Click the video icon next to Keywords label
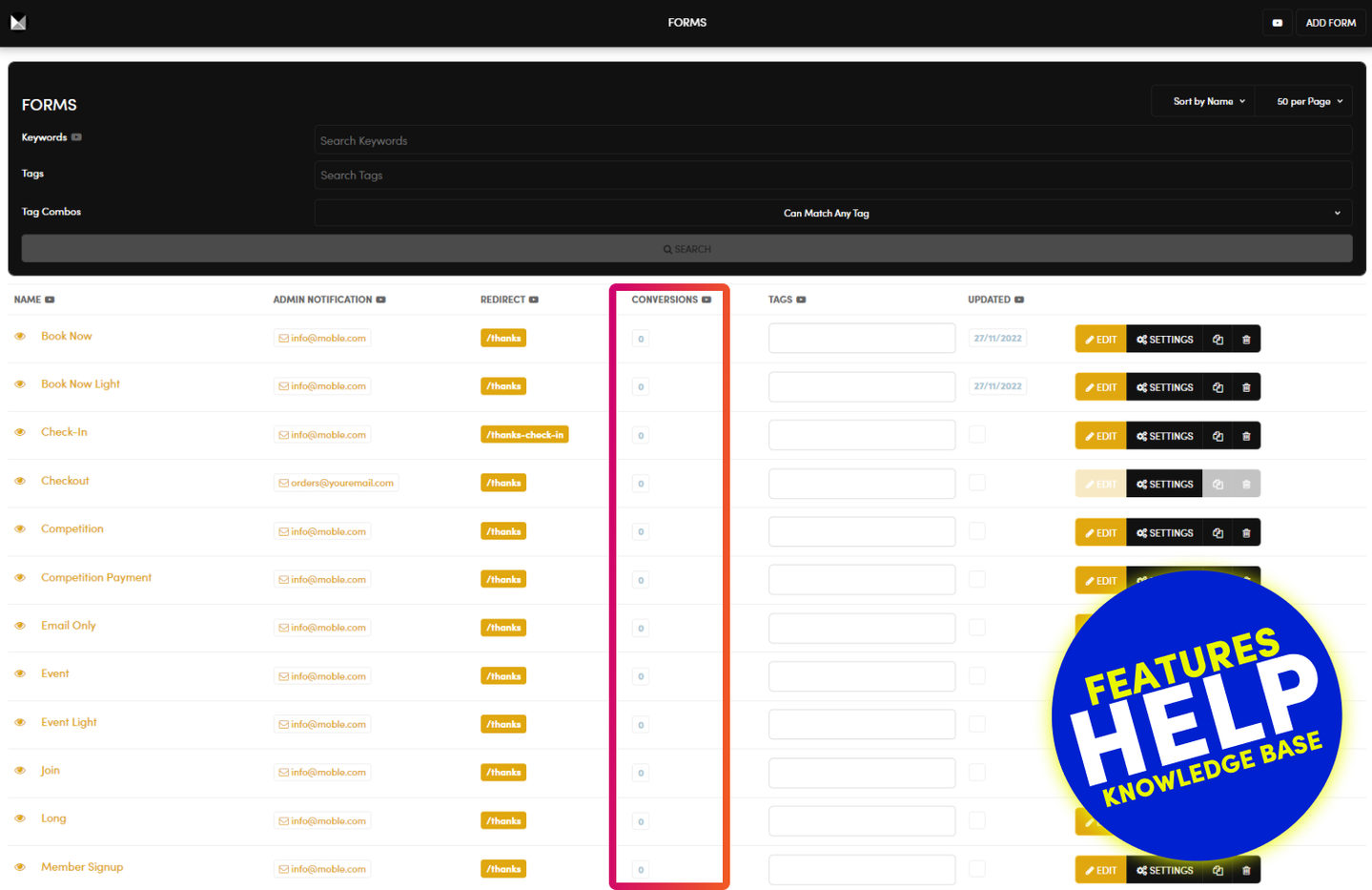The image size is (1372, 890). pos(76,137)
